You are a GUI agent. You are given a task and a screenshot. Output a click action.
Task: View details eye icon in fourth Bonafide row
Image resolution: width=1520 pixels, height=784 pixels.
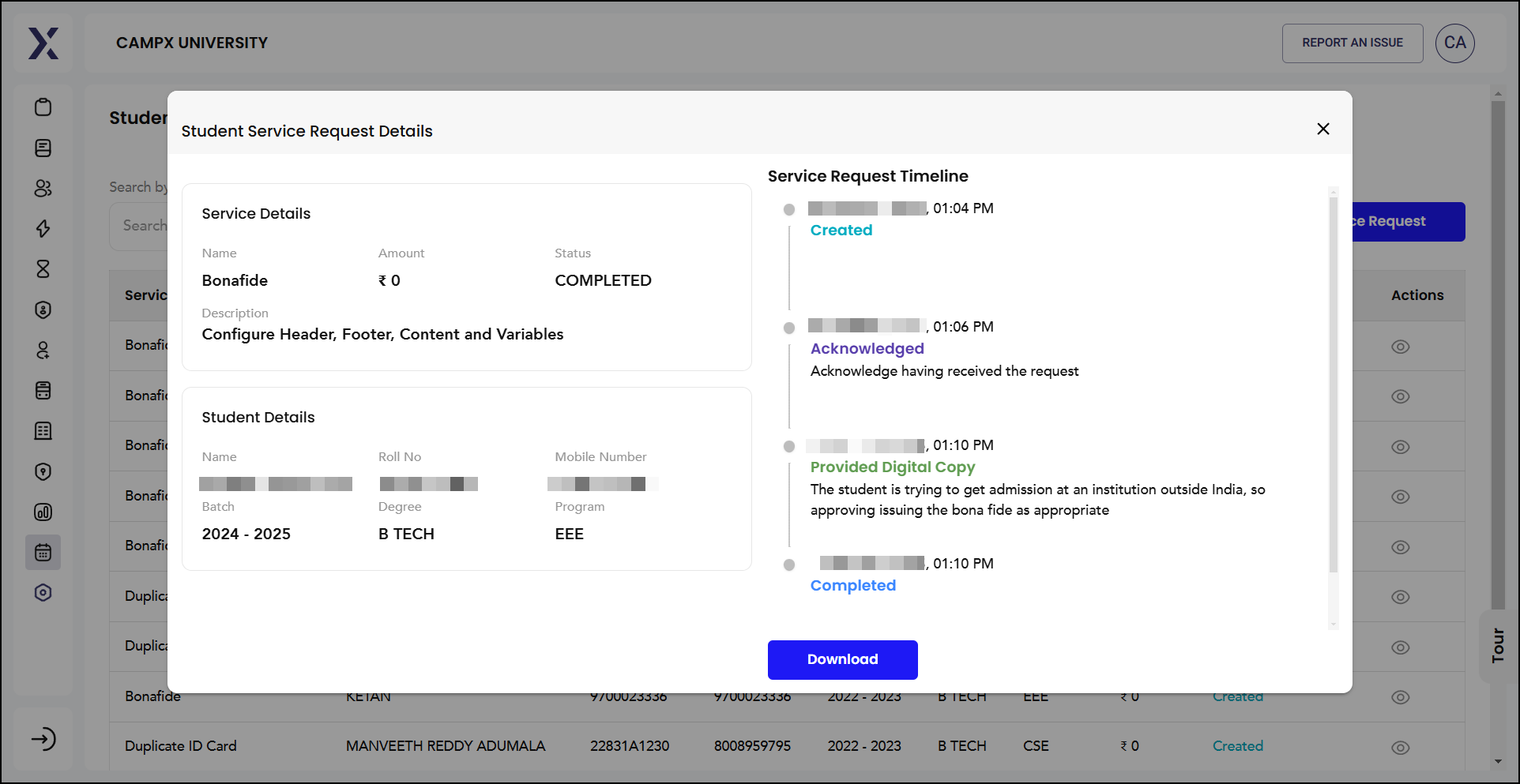(1401, 497)
